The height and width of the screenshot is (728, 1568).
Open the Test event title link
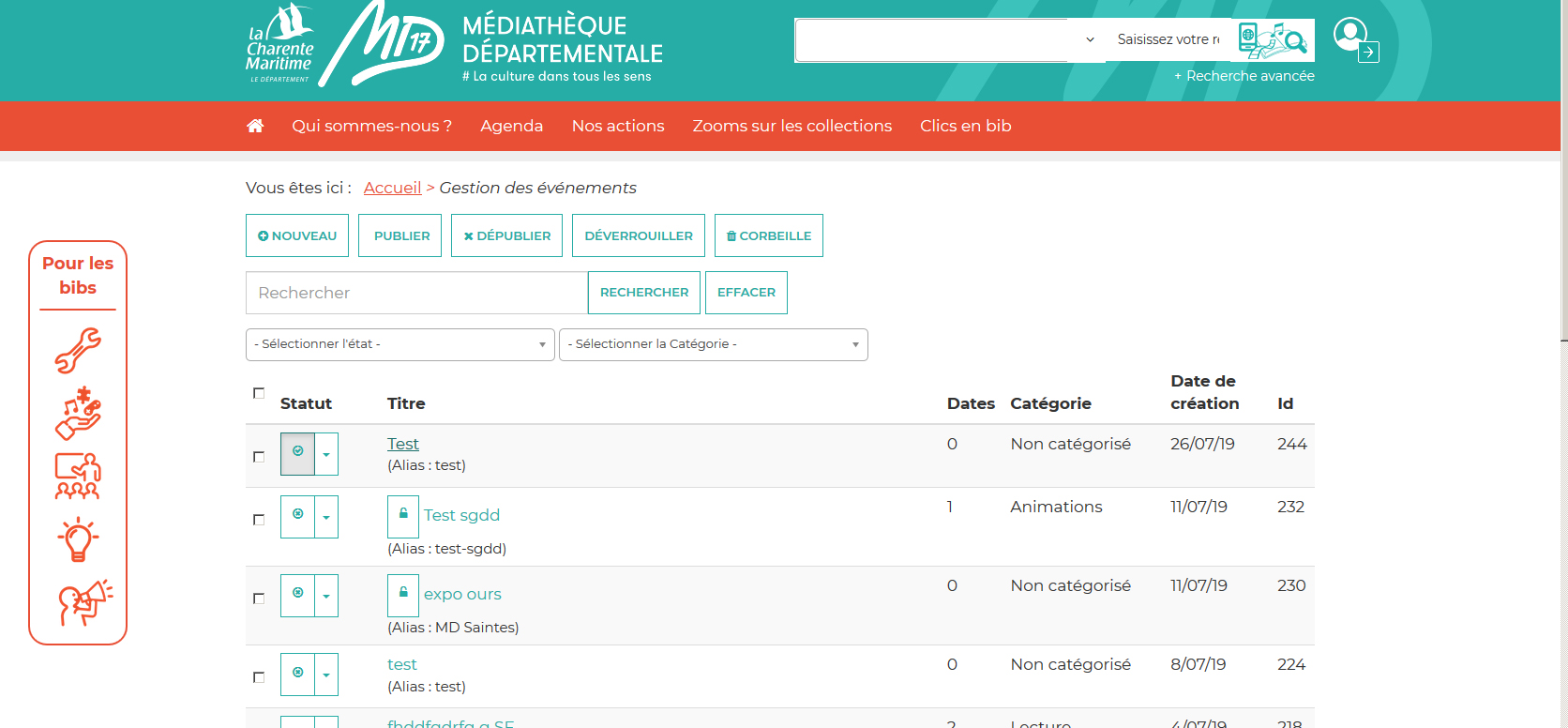pos(403,444)
